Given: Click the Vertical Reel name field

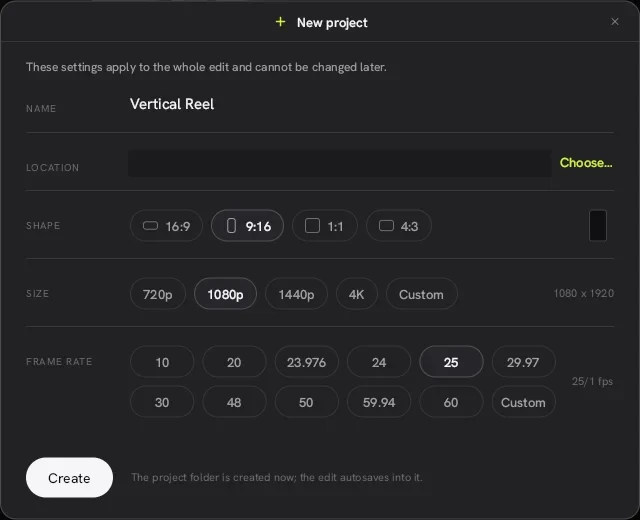Looking at the screenshot, I should pyautogui.click(x=371, y=104).
